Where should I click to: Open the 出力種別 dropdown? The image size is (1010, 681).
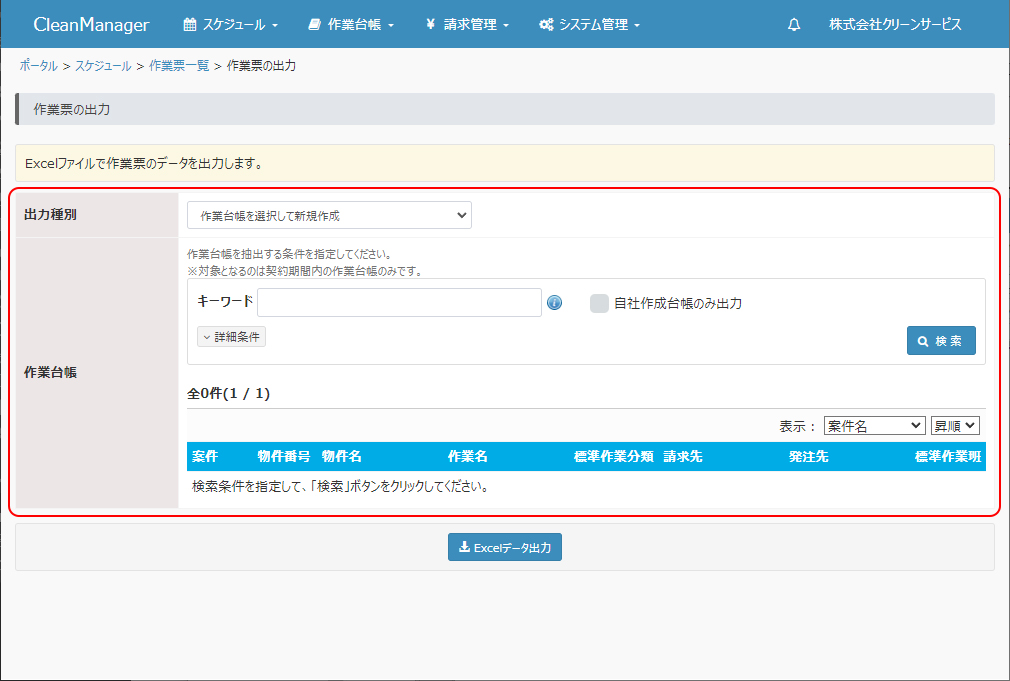329,215
